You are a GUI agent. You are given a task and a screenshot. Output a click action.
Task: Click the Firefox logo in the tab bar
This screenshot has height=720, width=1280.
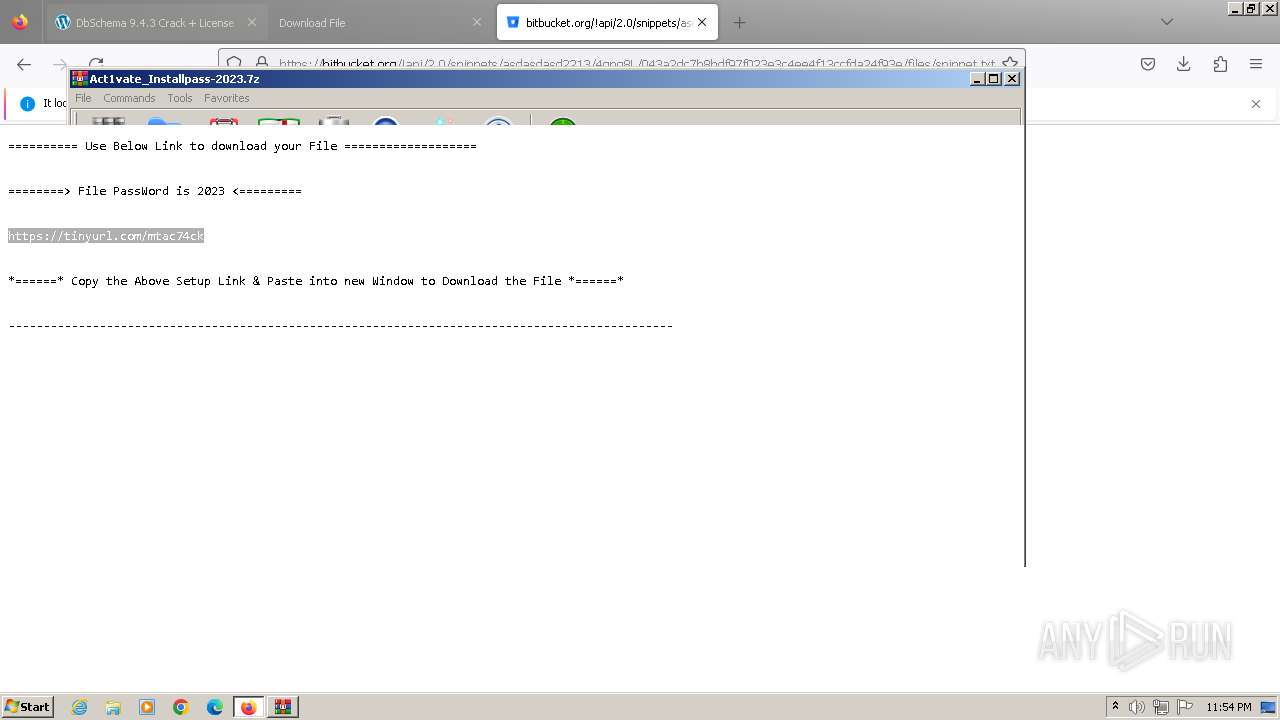tap(20, 22)
